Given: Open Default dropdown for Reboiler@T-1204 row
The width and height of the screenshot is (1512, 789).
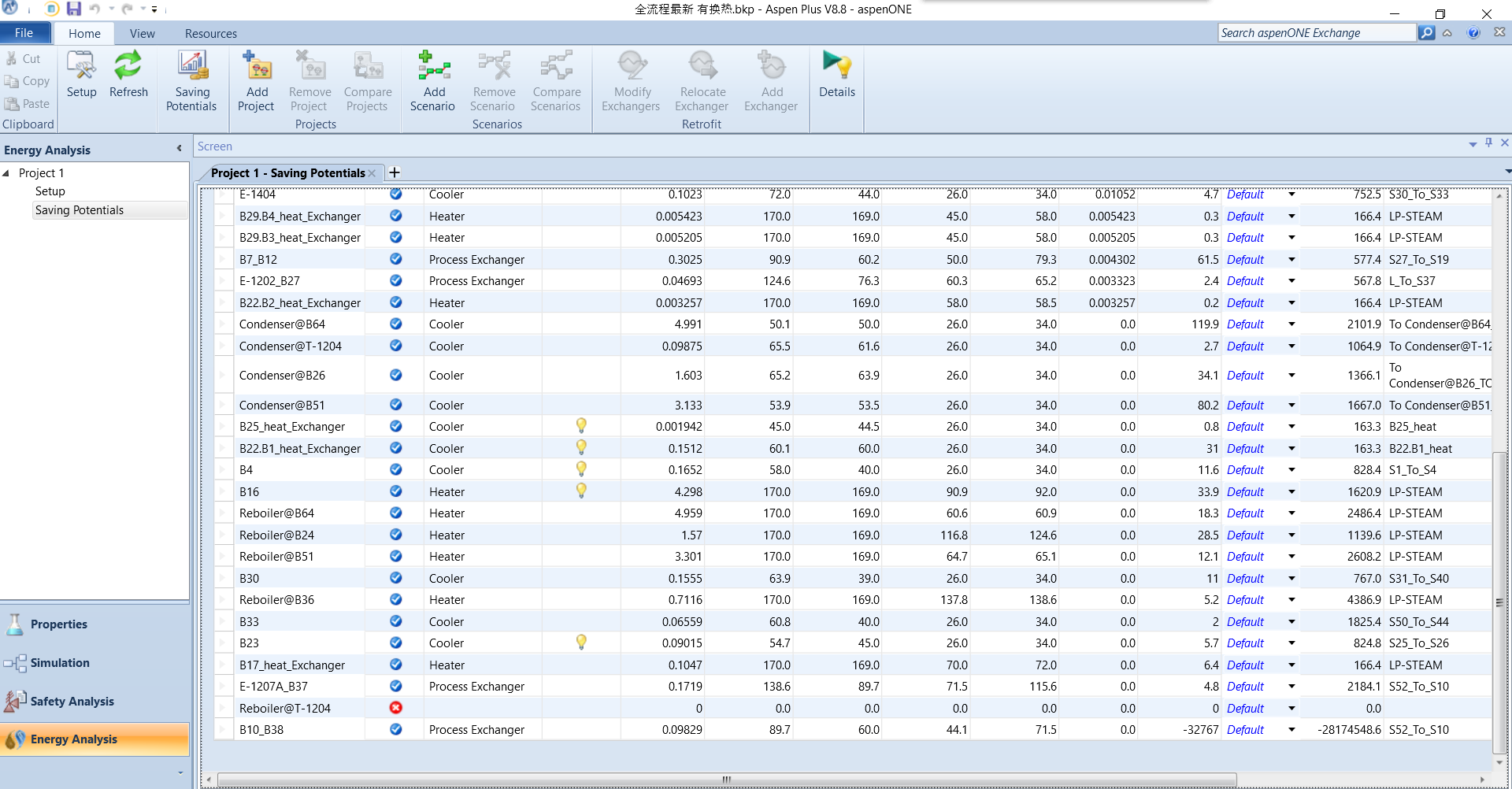Looking at the screenshot, I should tap(1291, 709).
